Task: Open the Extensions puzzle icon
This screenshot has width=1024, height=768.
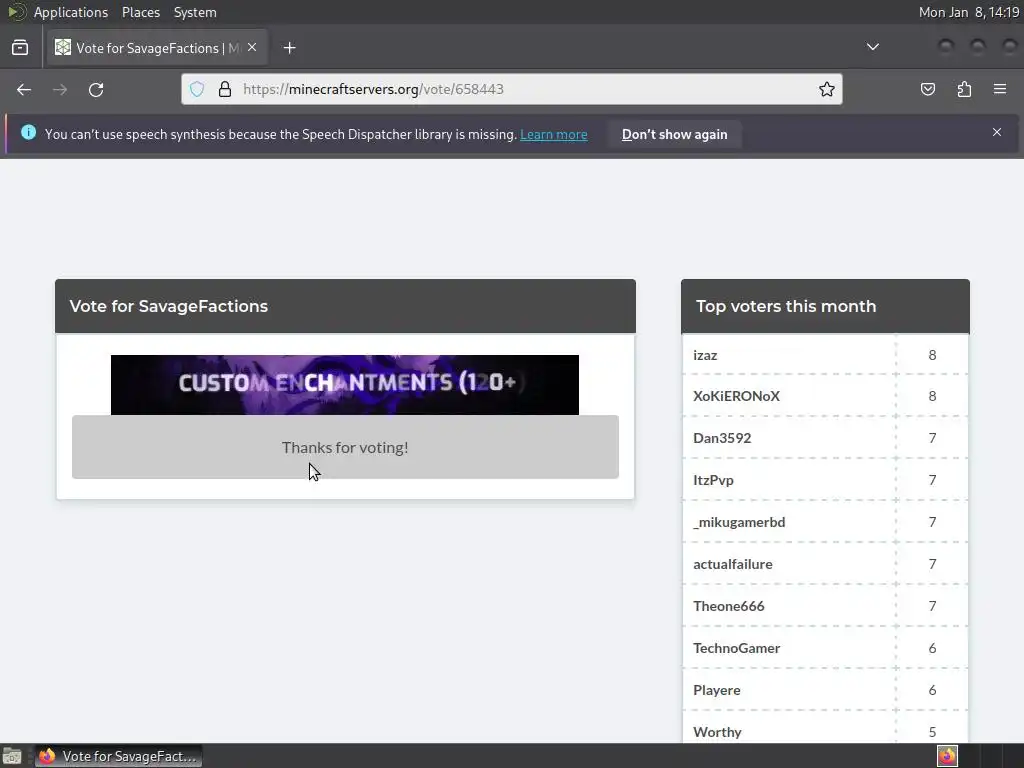Action: pos(965,89)
